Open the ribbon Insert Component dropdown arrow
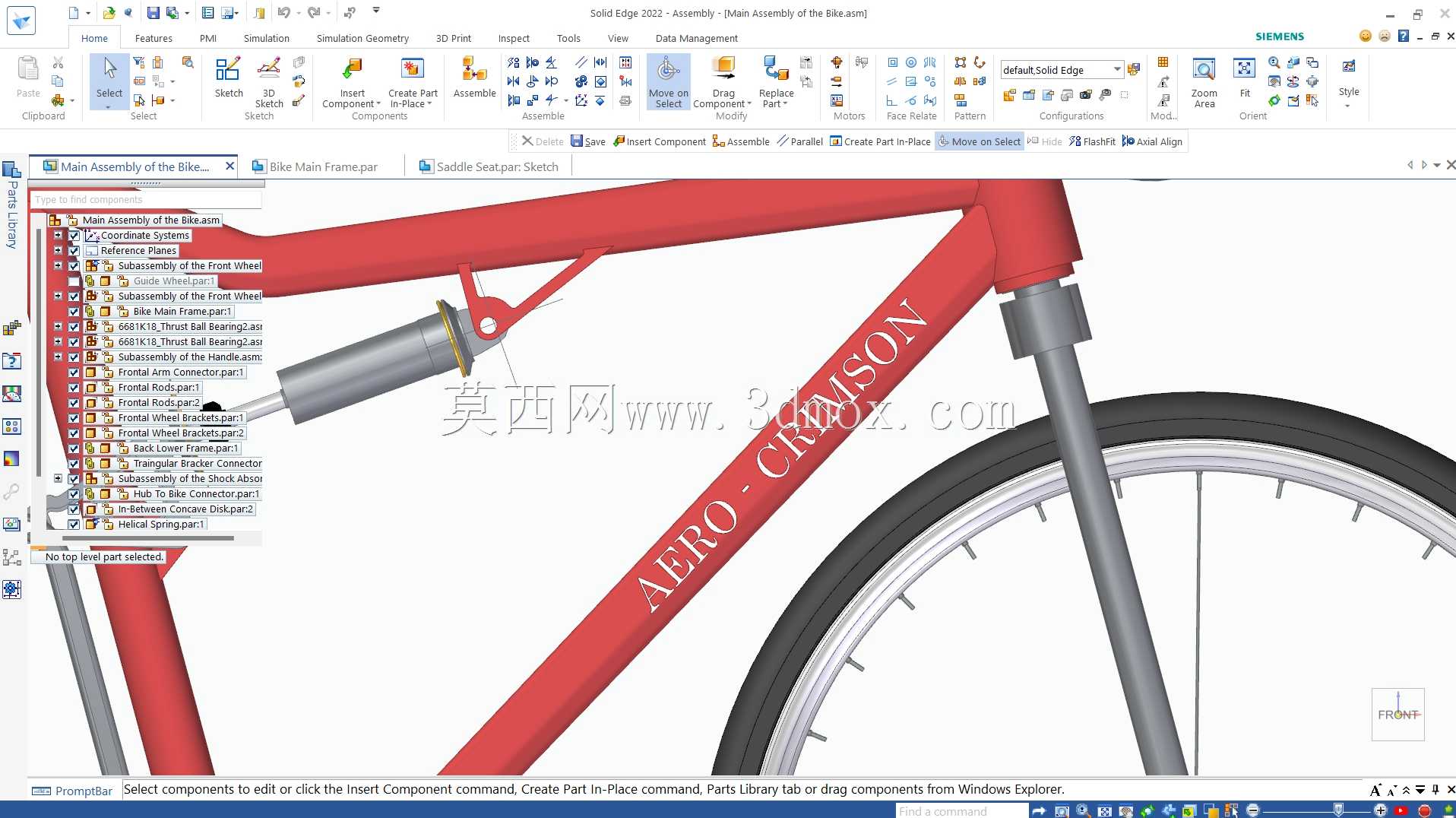This screenshot has width=1456, height=818. pyautogui.click(x=378, y=104)
